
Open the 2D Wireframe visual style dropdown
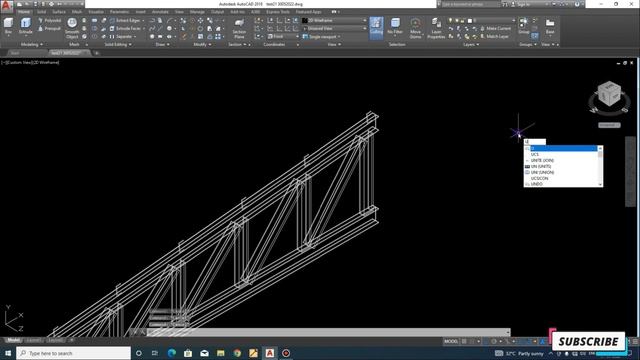pos(334,20)
